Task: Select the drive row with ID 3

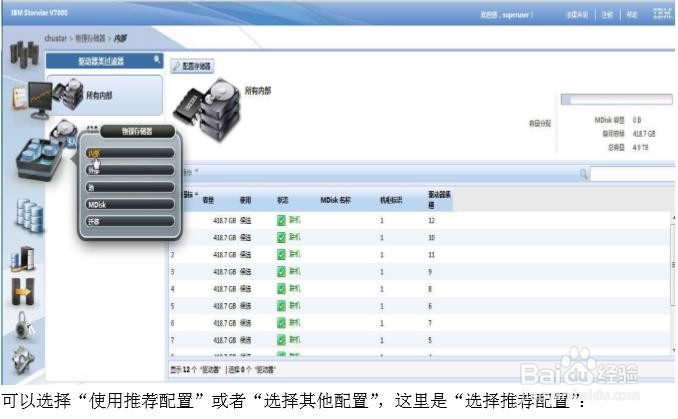Action: [x=419, y=272]
